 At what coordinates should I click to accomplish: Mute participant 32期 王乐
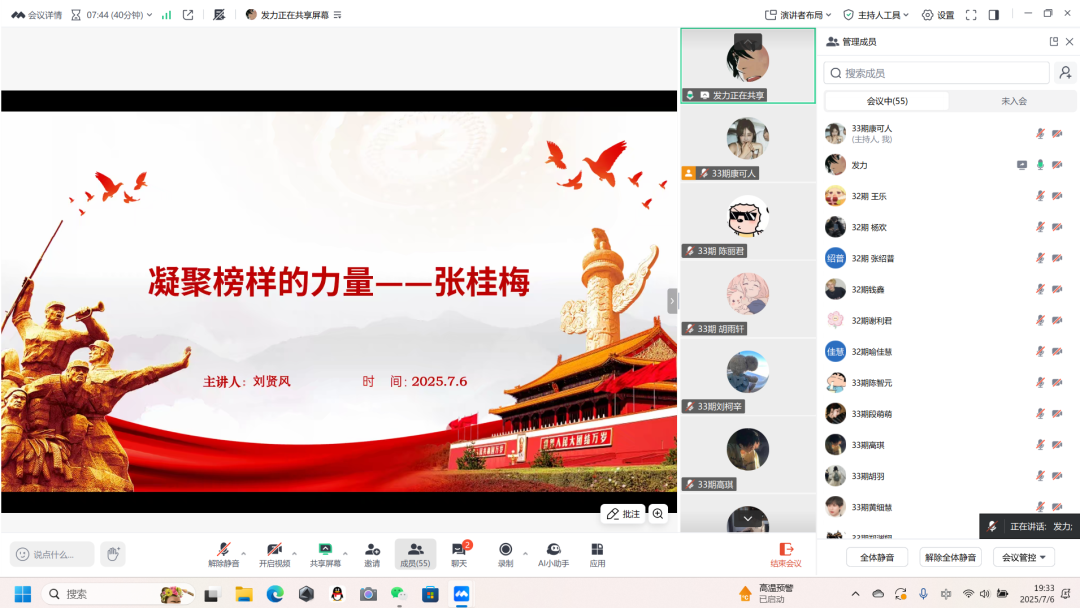point(1040,196)
